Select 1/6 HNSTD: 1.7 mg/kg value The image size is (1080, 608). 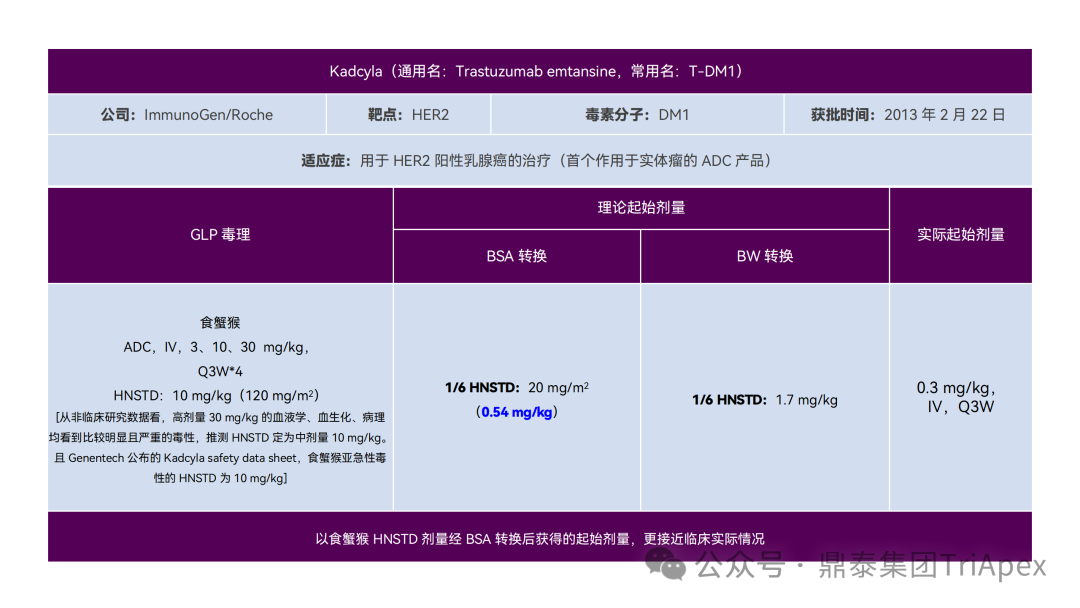point(765,400)
